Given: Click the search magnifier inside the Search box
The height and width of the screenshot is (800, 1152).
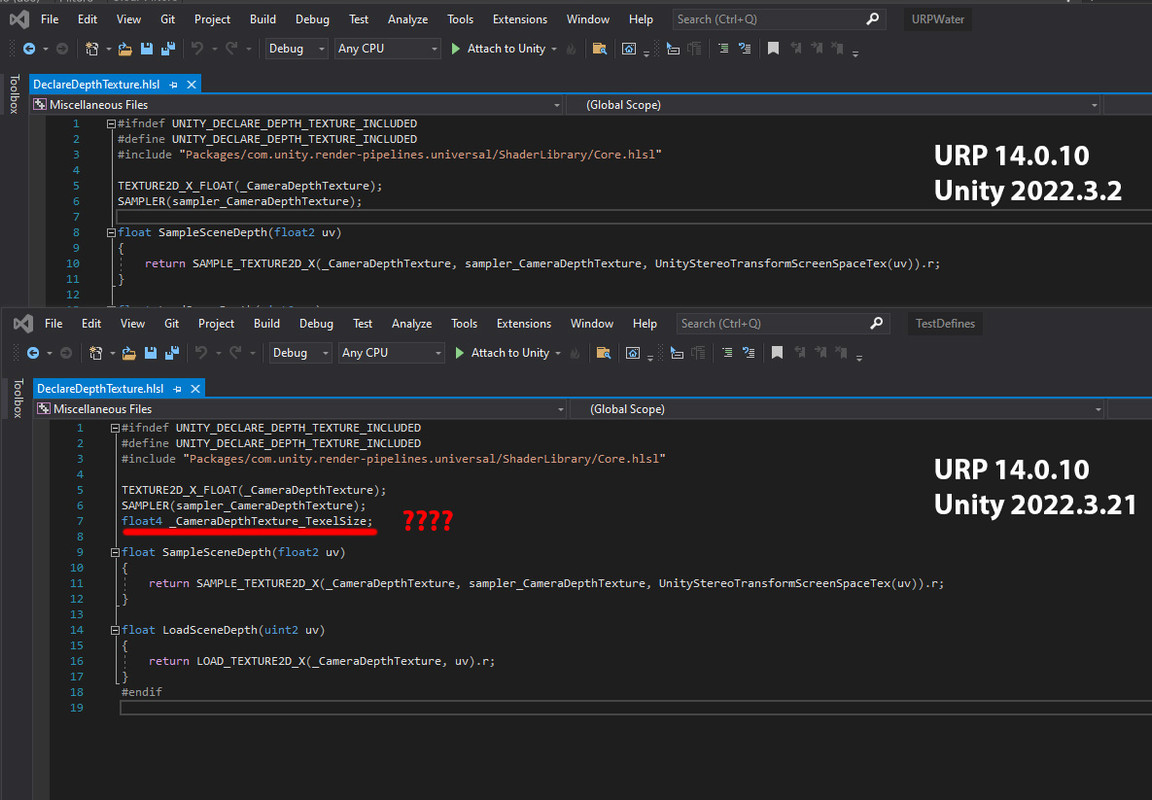Looking at the screenshot, I should click(x=871, y=18).
